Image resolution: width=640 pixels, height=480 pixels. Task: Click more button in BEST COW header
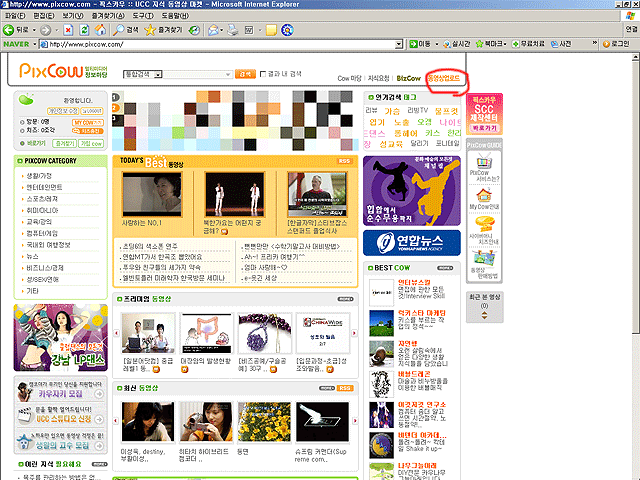click(x=445, y=268)
